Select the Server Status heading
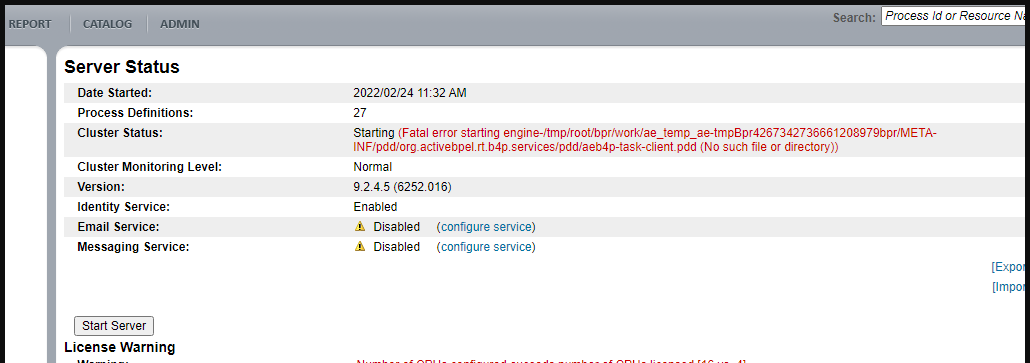Screen dimensions: 1030x363 (122, 67)
